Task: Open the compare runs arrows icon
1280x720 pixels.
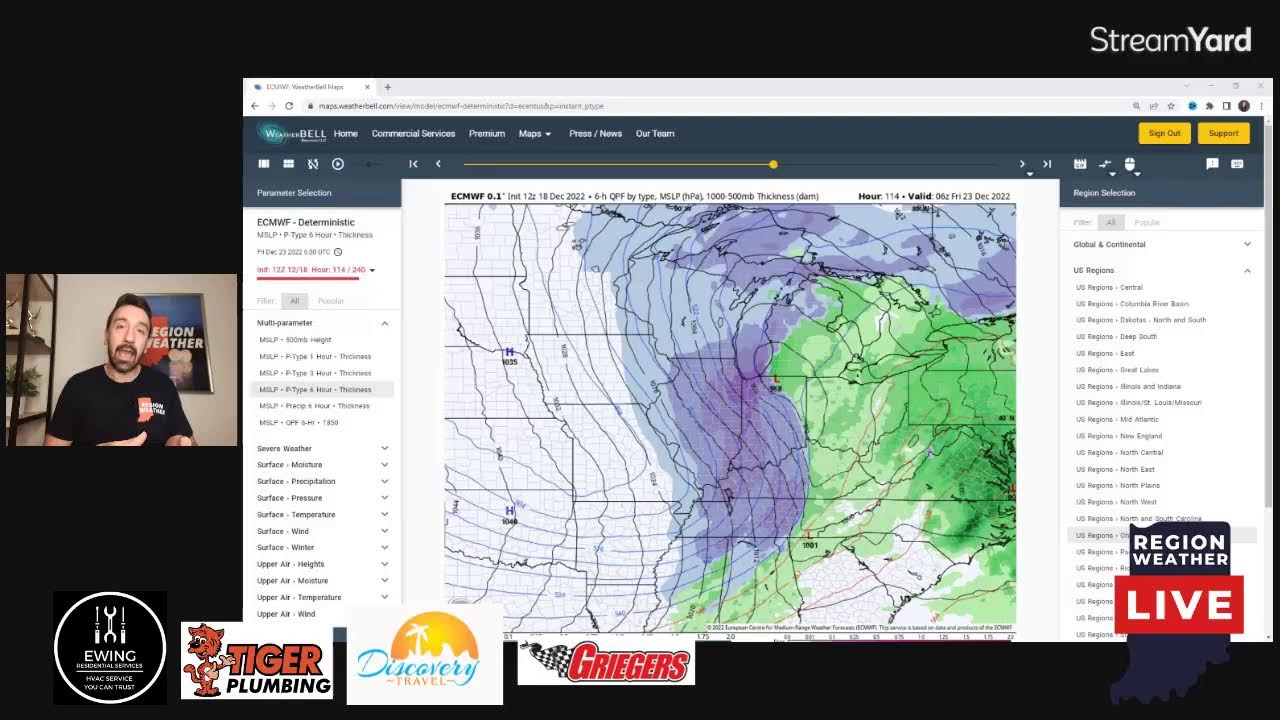Action: [x=1105, y=164]
